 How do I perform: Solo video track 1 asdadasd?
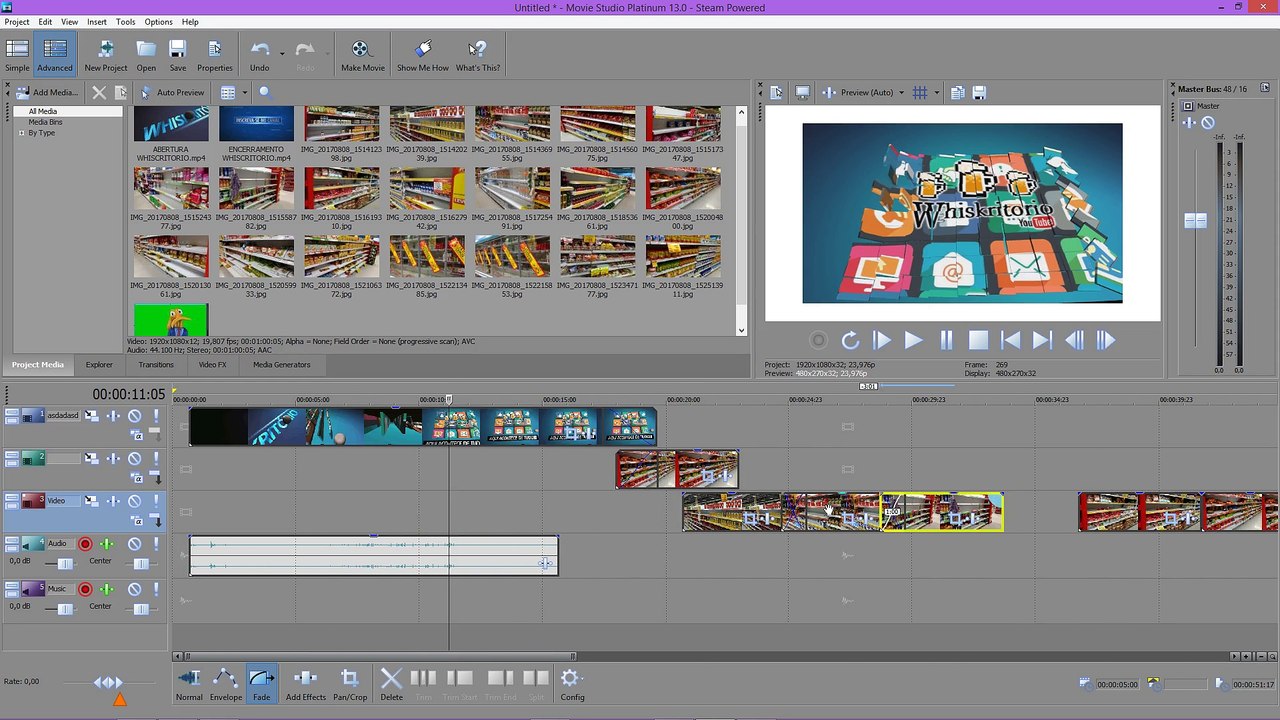coord(155,416)
